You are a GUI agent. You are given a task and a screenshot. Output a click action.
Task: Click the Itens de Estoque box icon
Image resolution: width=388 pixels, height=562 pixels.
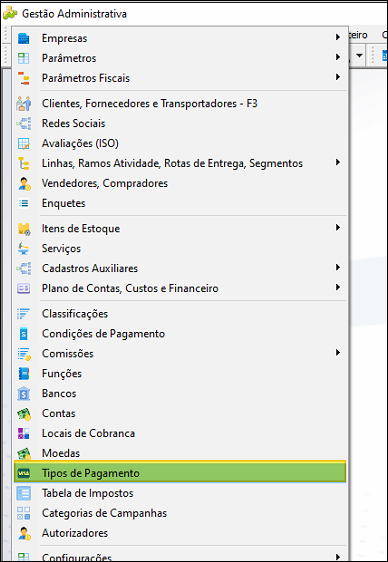24,229
